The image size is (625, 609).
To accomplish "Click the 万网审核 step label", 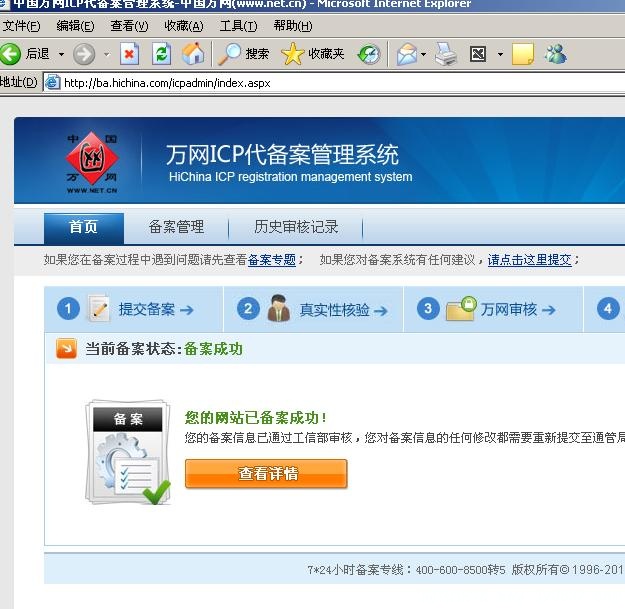I will (x=509, y=309).
